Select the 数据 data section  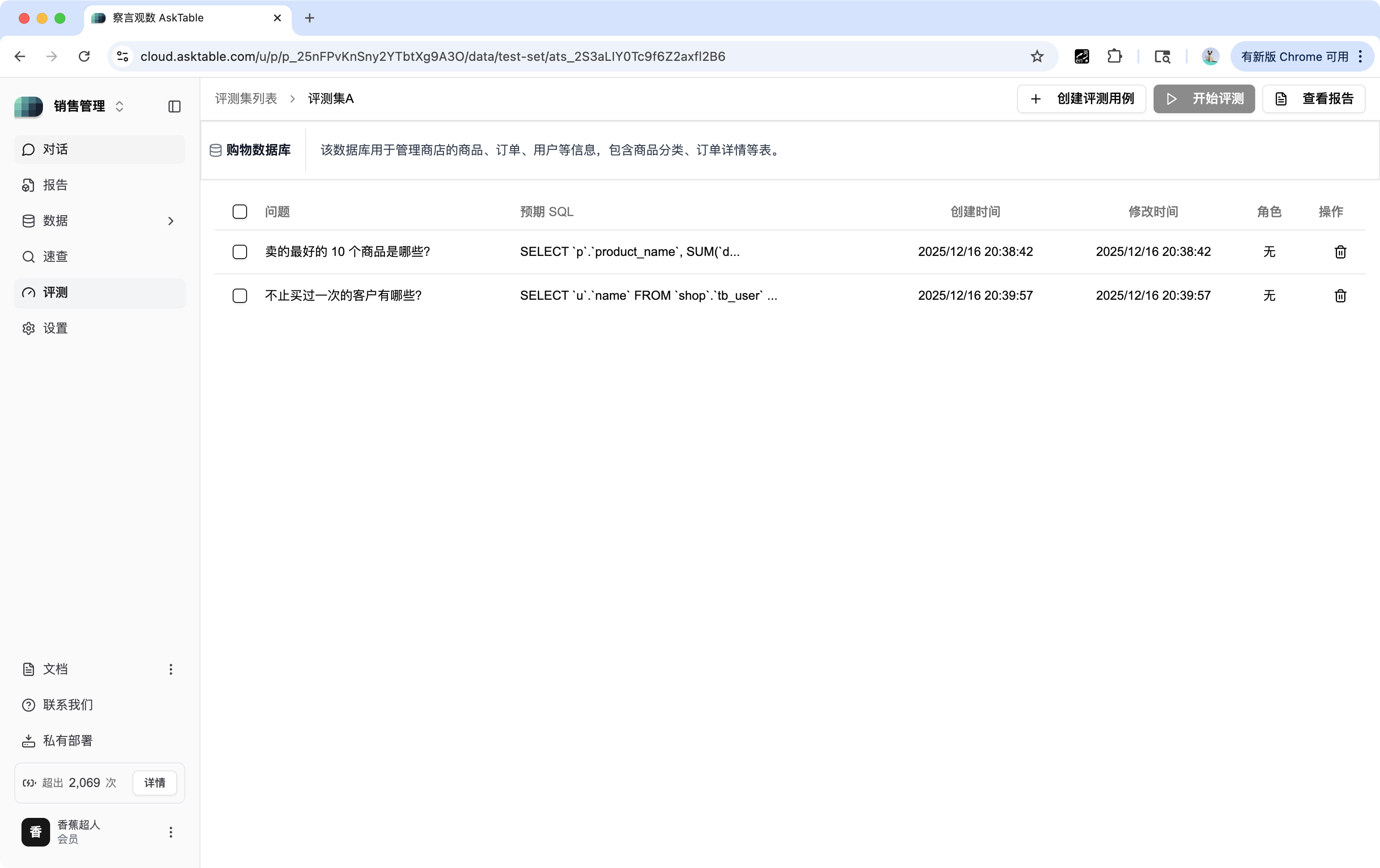point(55,221)
